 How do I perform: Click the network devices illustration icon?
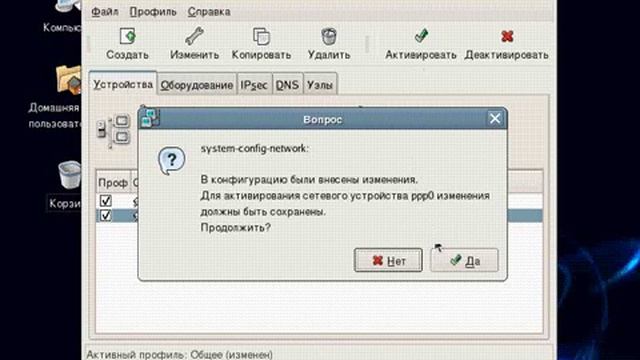113,131
